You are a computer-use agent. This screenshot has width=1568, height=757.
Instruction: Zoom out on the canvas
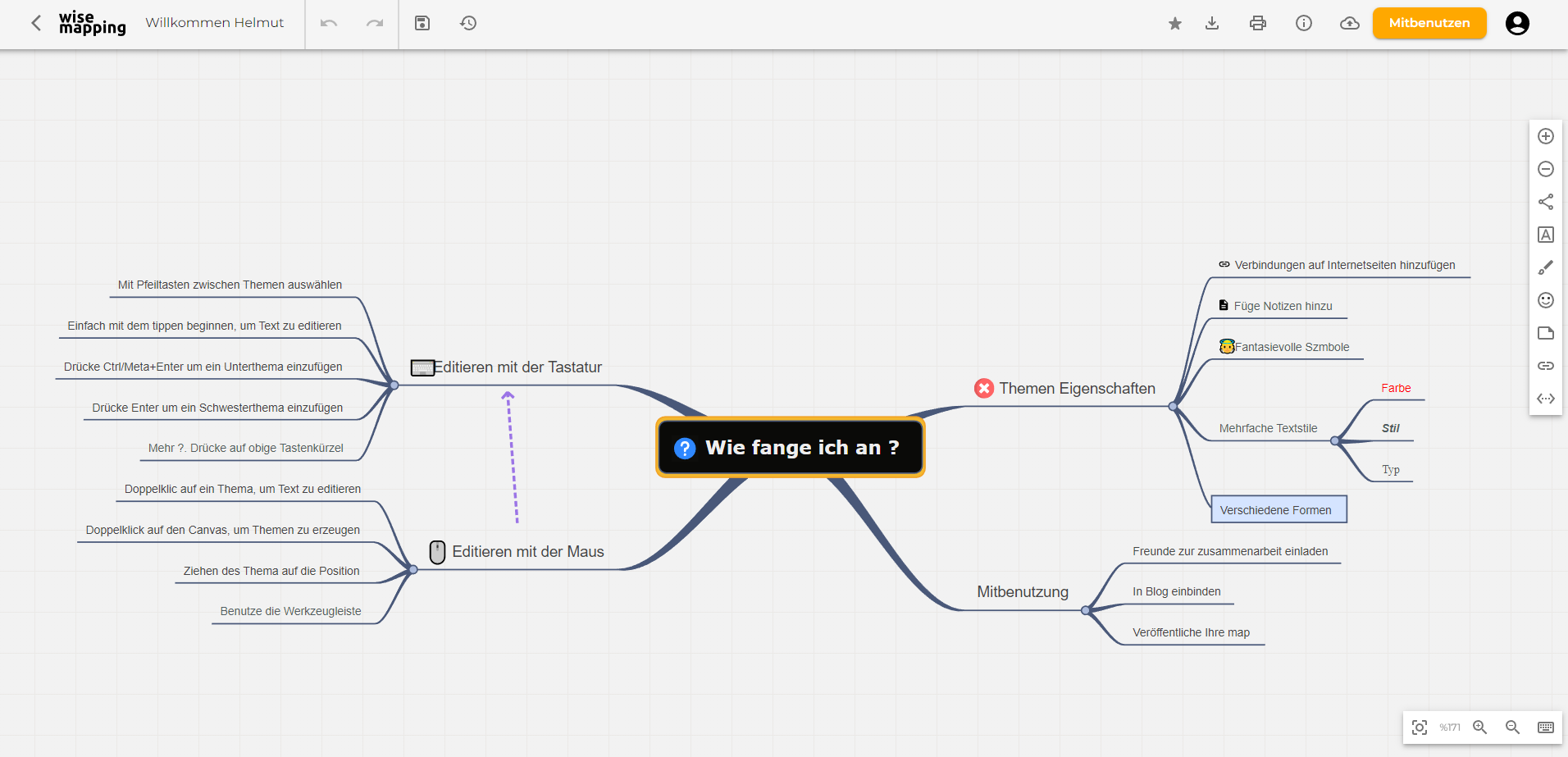click(1513, 727)
